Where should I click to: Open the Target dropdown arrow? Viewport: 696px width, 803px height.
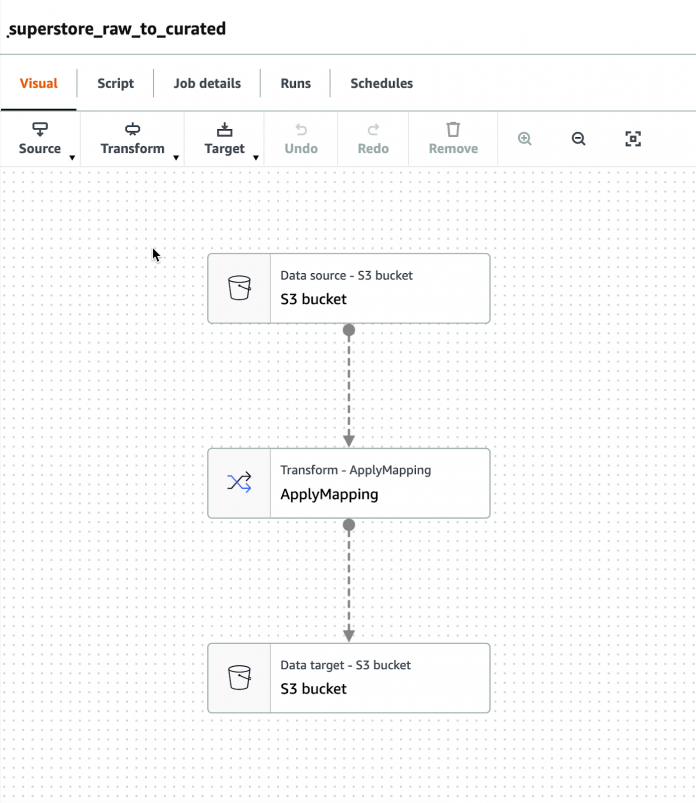click(254, 156)
